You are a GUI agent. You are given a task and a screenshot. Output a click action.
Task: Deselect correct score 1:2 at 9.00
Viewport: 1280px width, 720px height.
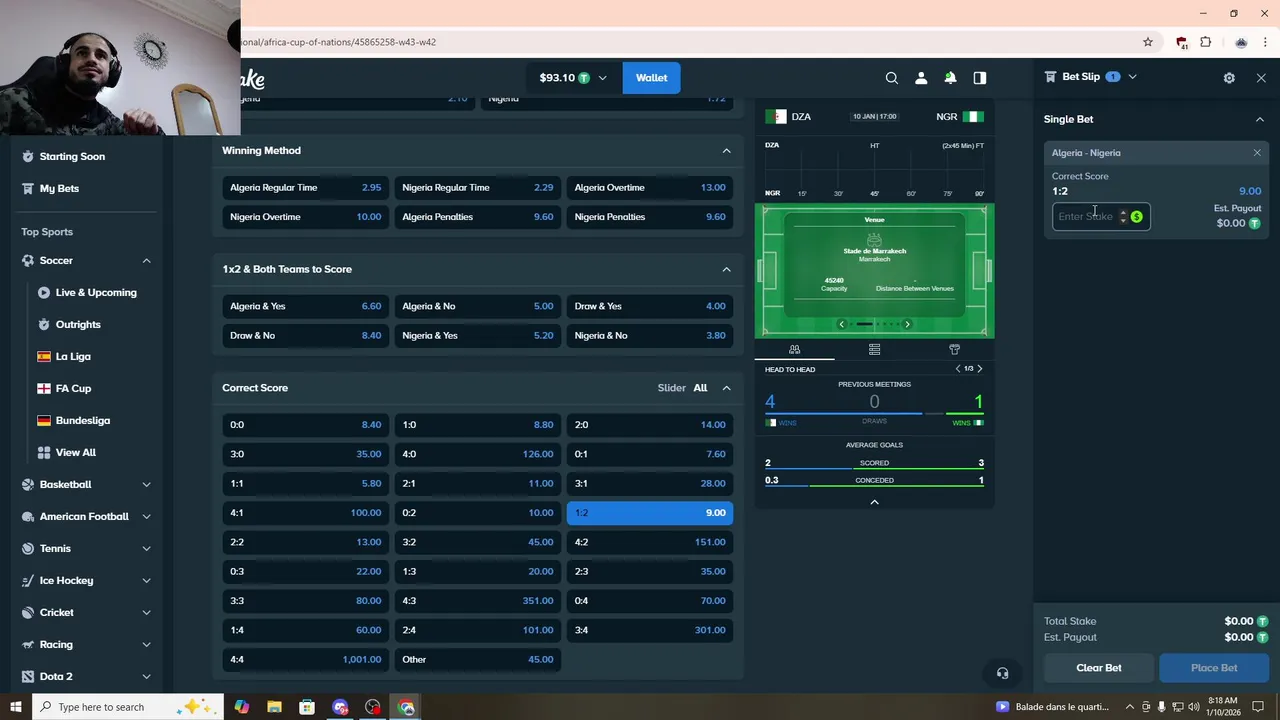click(650, 513)
